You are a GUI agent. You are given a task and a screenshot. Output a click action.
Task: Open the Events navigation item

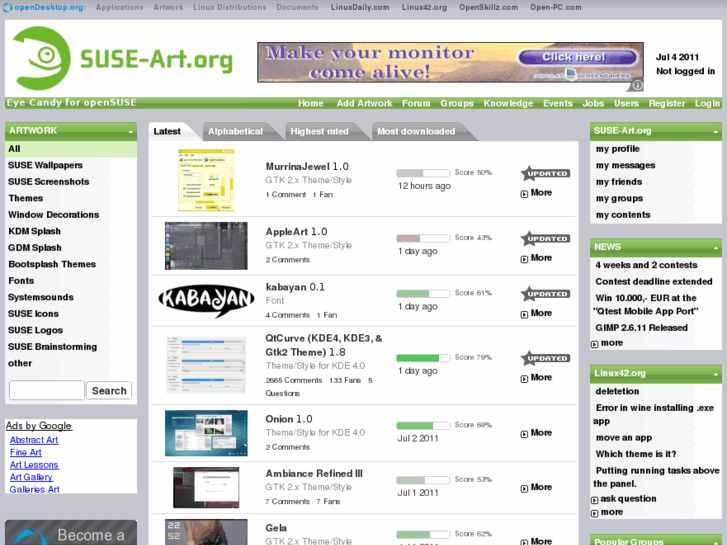(558, 103)
